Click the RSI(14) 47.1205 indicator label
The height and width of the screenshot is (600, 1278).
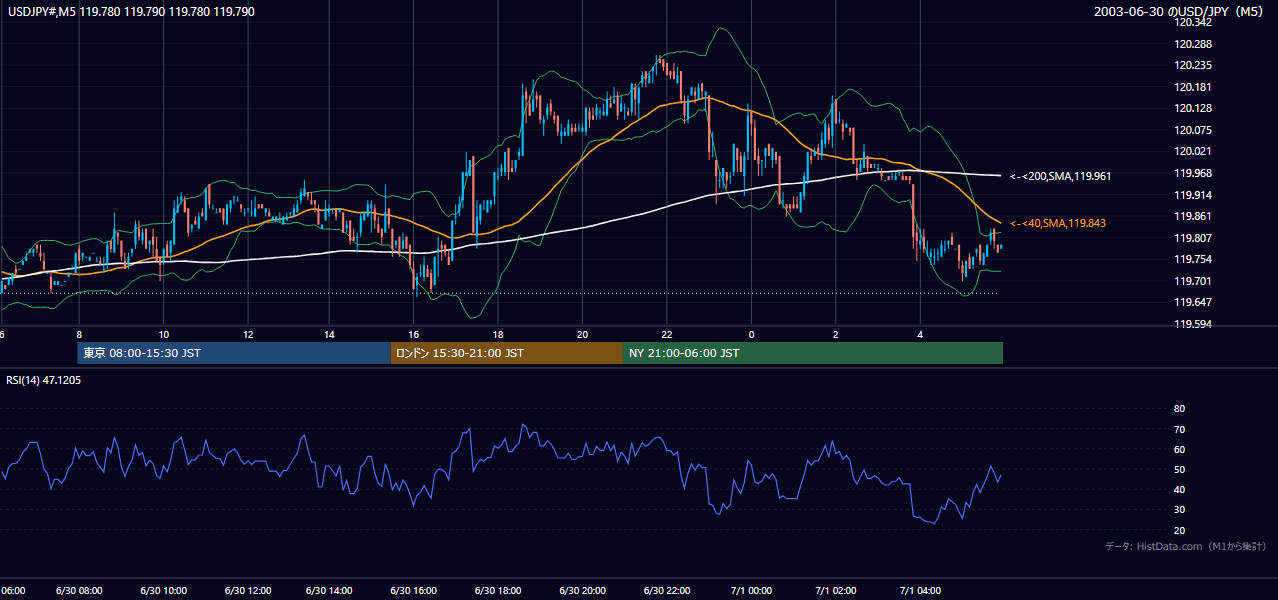(44, 380)
